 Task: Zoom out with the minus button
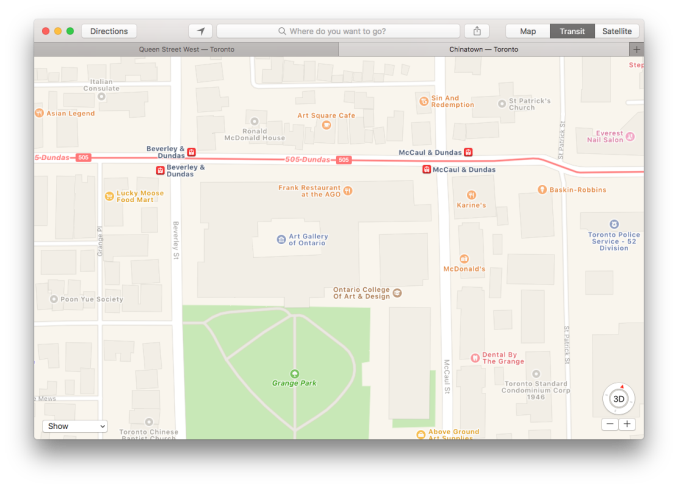(x=610, y=424)
